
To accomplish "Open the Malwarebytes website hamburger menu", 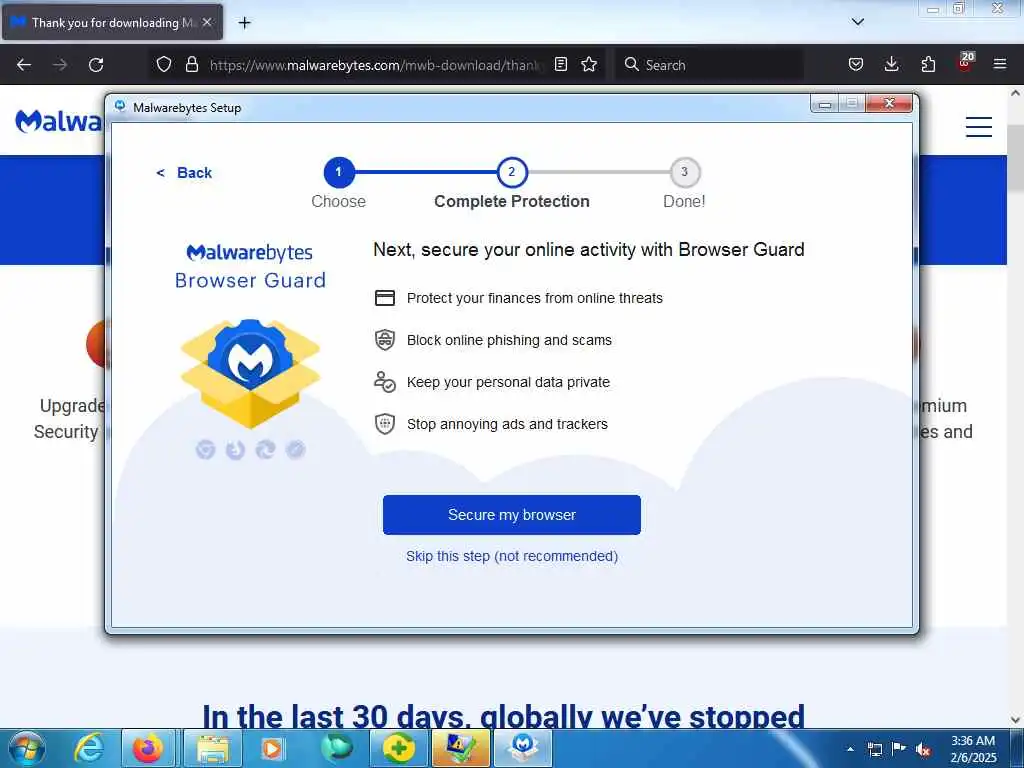I will point(978,126).
